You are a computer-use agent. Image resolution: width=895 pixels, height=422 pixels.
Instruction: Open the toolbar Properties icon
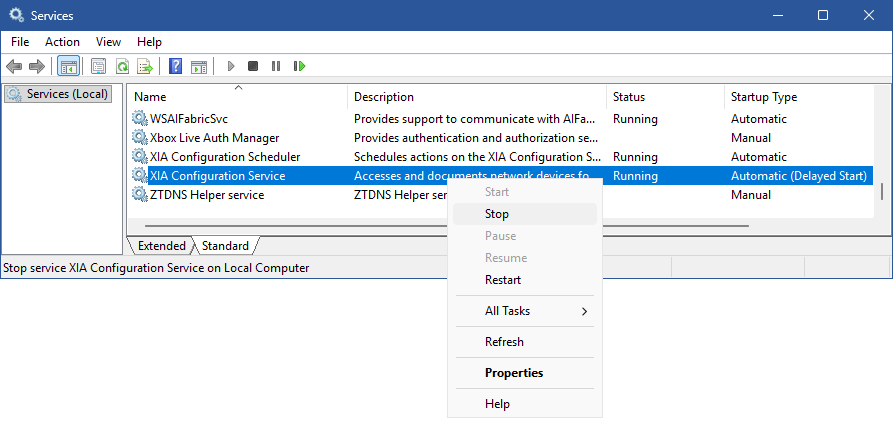pos(98,66)
